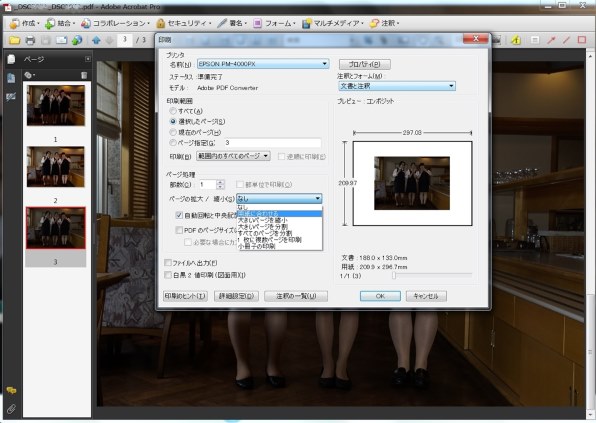Click the email envelope icon in toolbar
This screenshot has height=423, width=596.
pos(61,40)
